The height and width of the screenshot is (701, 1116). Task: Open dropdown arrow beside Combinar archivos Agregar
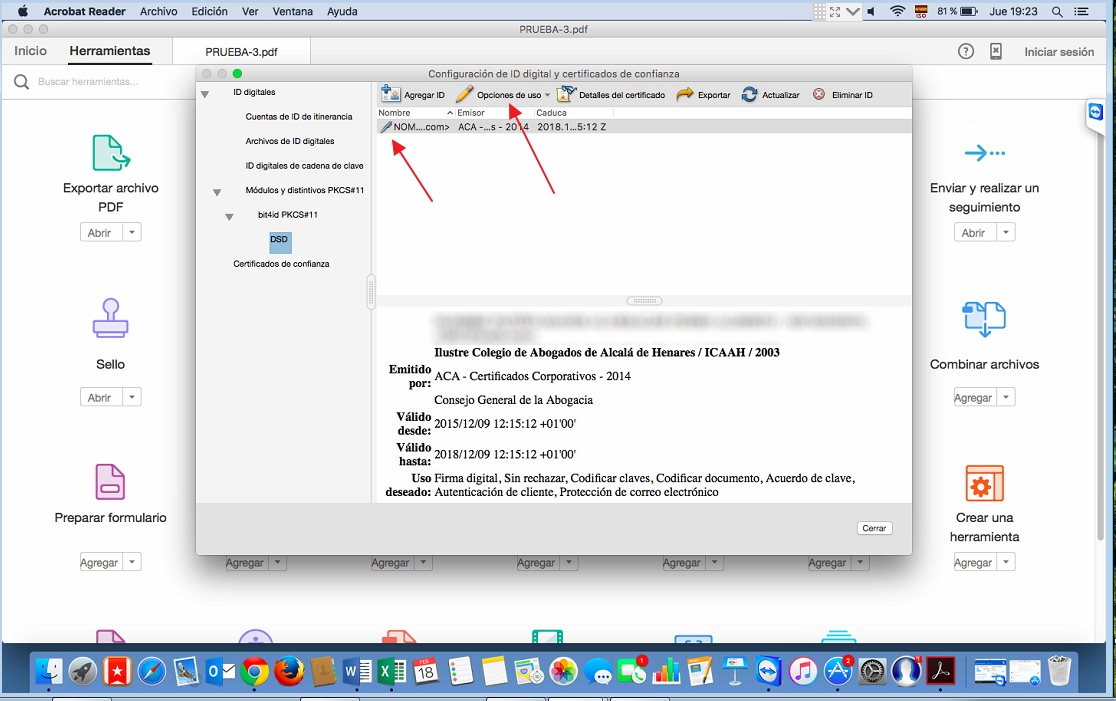1006,397
